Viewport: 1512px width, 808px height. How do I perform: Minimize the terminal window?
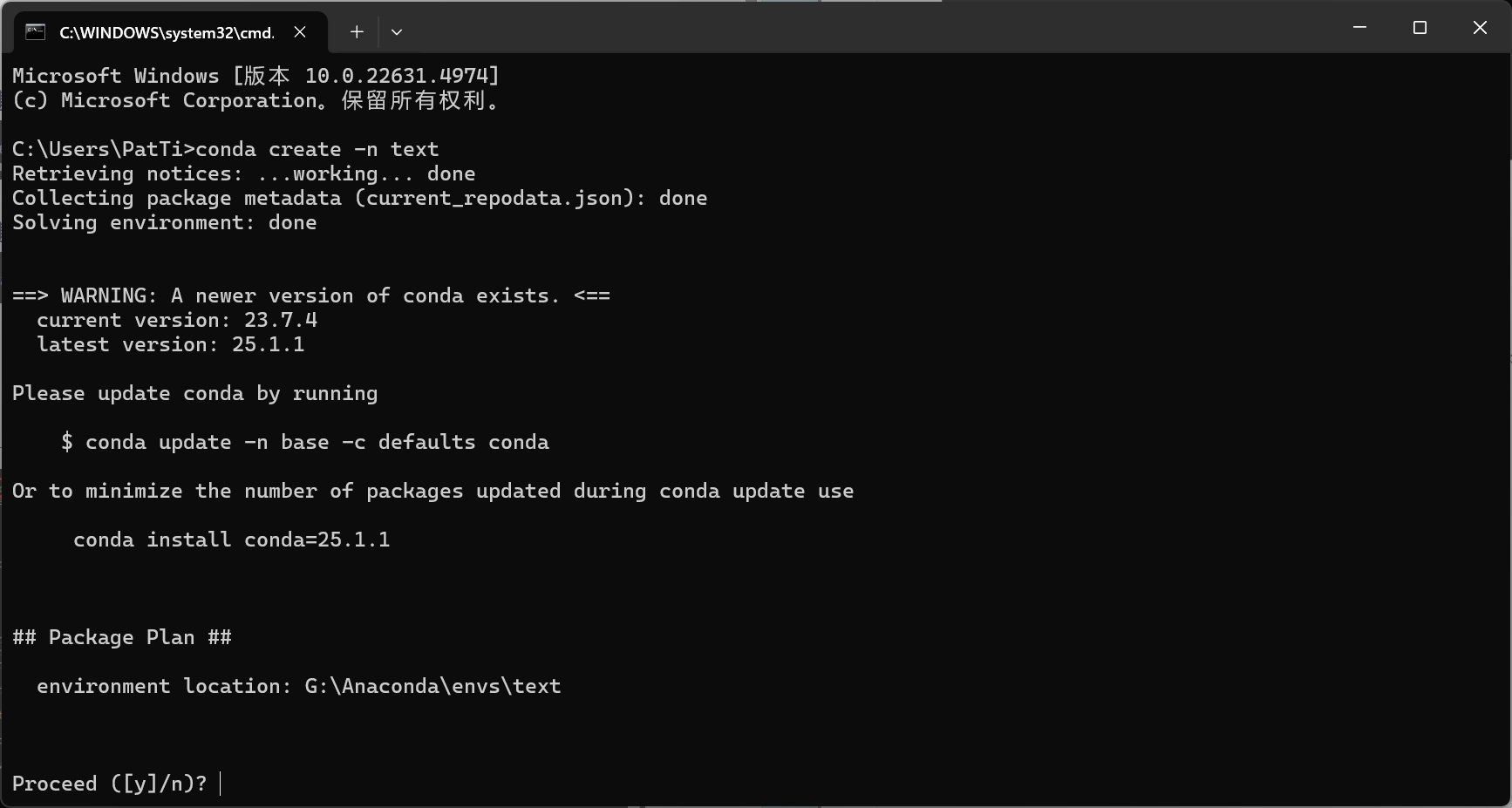coord(1359,28)
